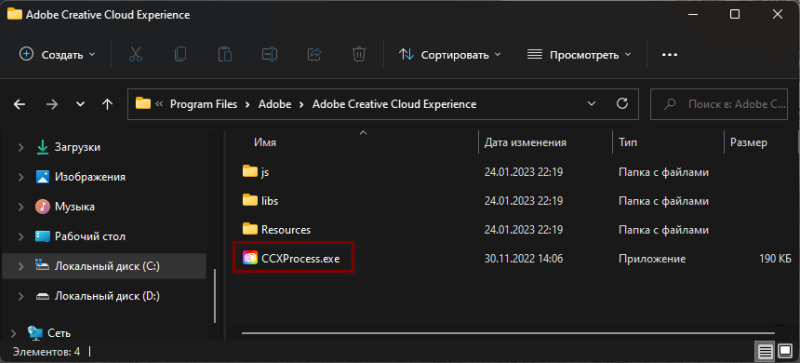Click the Share icon in toolbar
The height and width of the screenshot is (363, 800).
point(314,54)
